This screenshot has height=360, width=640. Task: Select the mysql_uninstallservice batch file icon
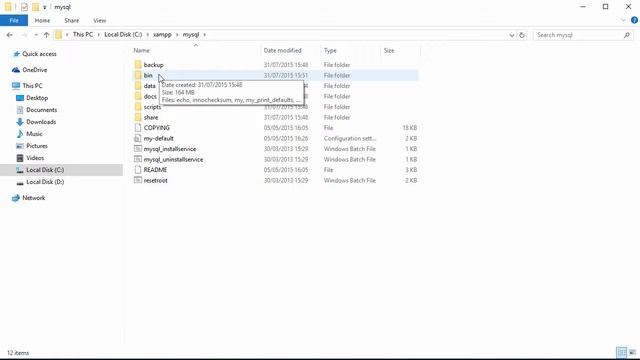[x=138, y=159]
